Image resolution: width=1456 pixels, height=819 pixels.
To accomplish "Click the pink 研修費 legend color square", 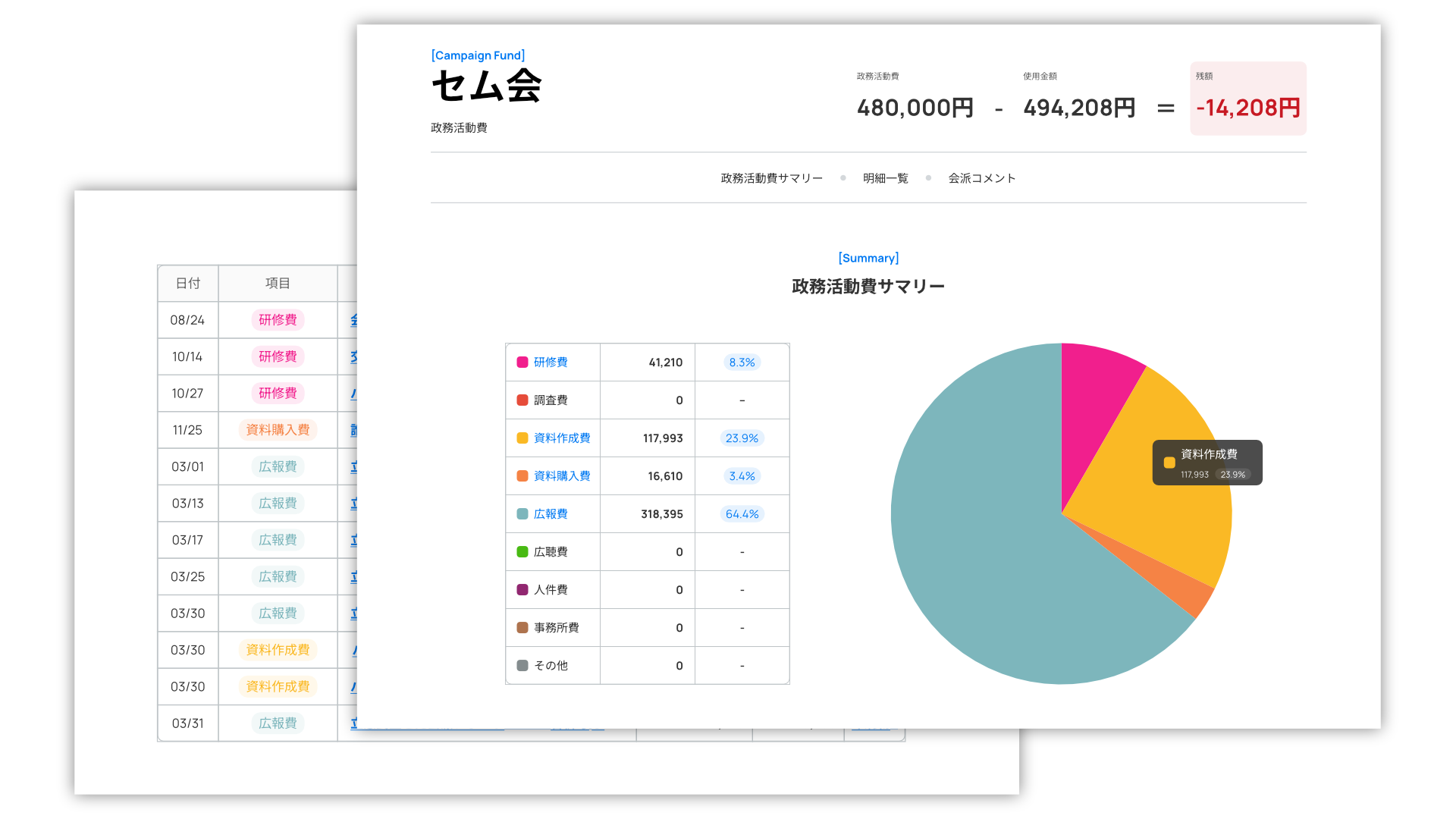I will pyautogui.click(x=522, y=362).
